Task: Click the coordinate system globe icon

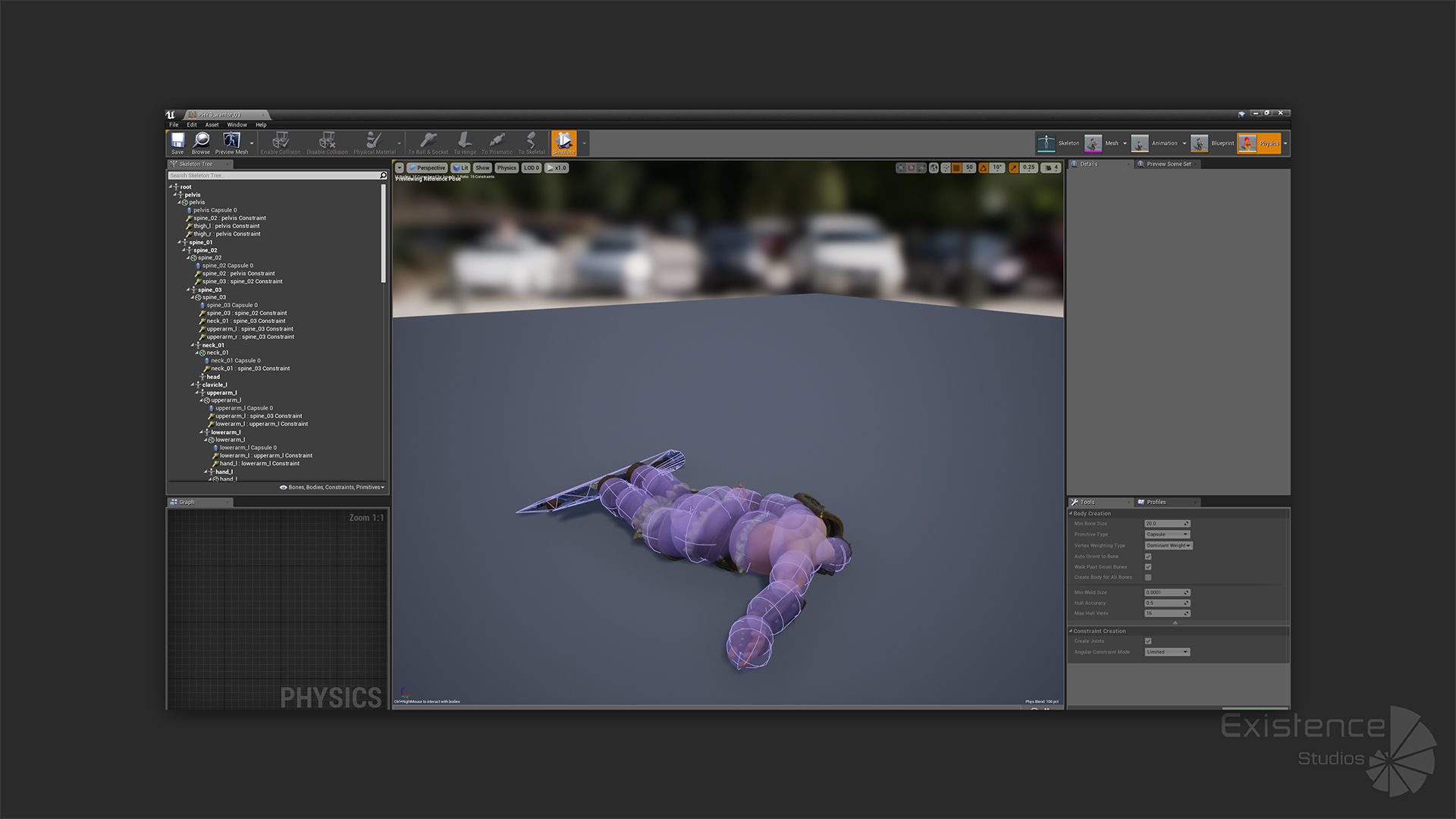Action: (x=934, y=168)
